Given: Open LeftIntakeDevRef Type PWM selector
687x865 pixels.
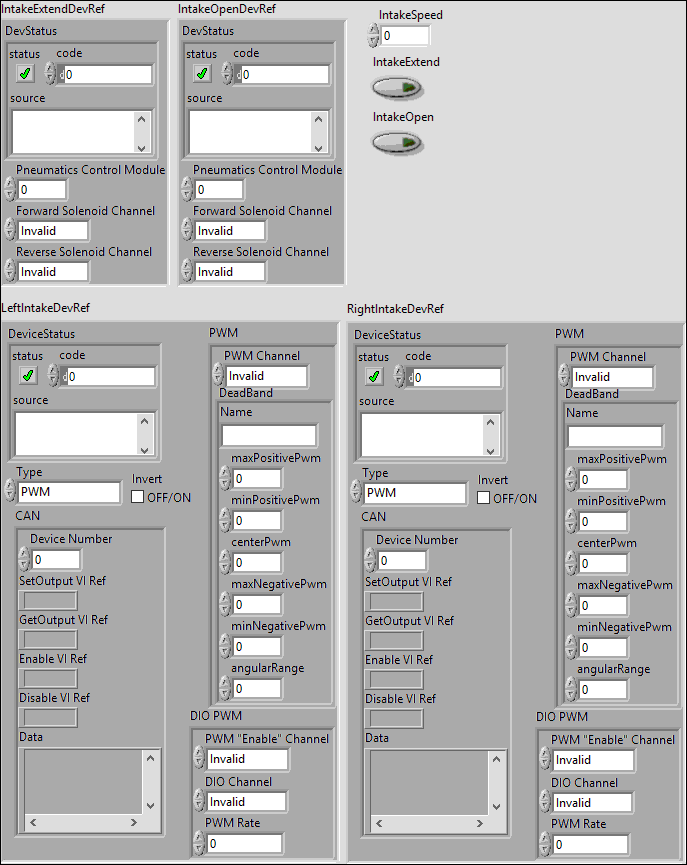Looking at the screenshot, I should point(69,492).
